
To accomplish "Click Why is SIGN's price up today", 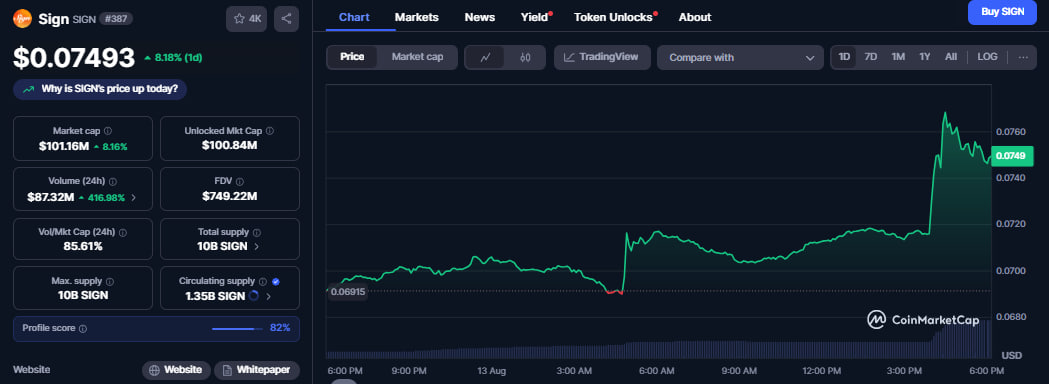I will pos(100,89).
